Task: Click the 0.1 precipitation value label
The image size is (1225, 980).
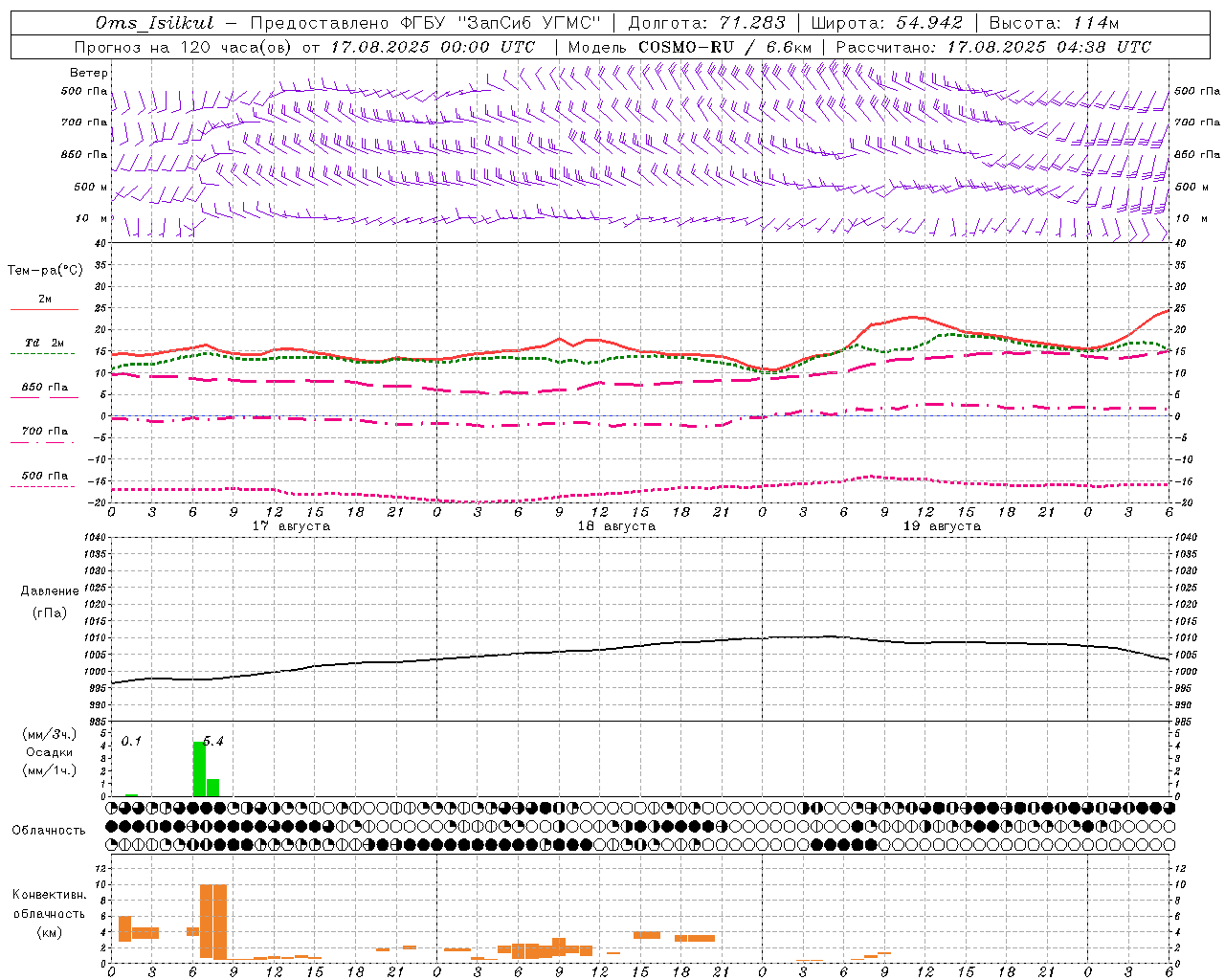Action: (x=131, y=742)
